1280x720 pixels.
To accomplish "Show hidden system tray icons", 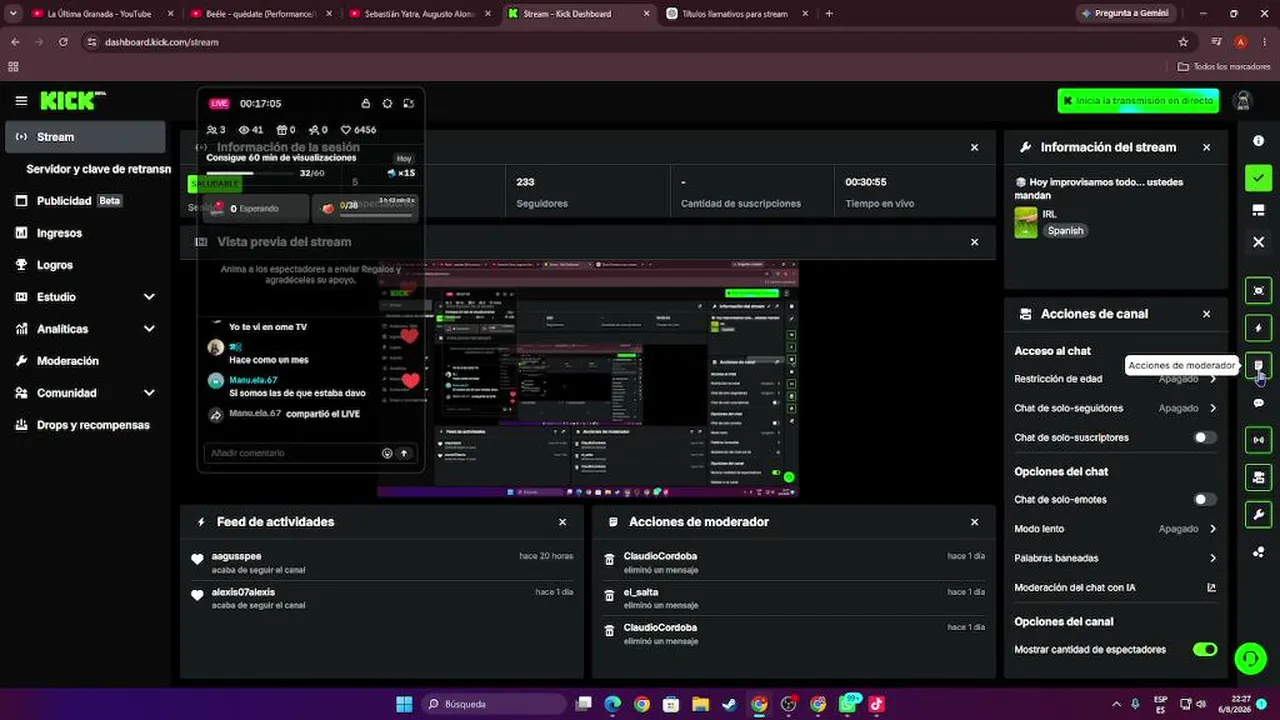I will tap(1117, 704).
